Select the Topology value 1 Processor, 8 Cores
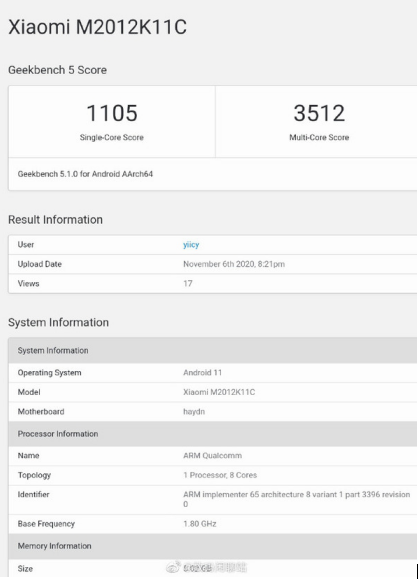This screenshot has height=584, width=418. tap(220, 475)
